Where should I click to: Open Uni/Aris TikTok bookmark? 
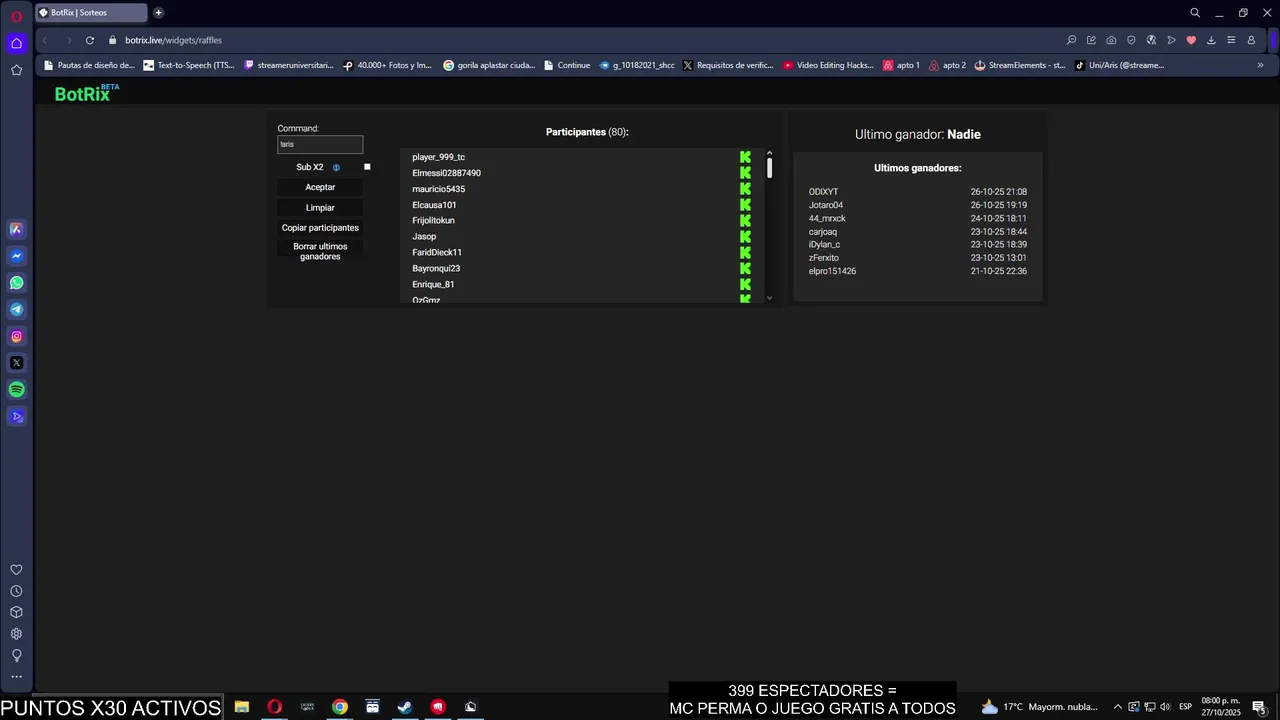pyautogui.click(x=1120, y=65)
